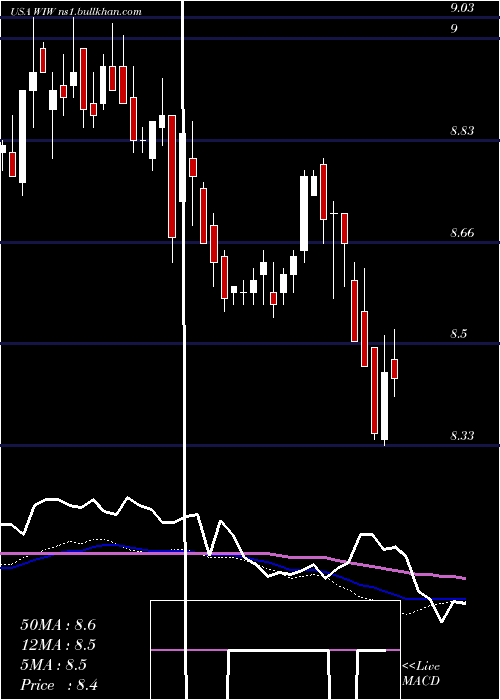Click the '12MA : 8.5' readout
The height and width of the screenshot is (700, 500).
(58, 645)
